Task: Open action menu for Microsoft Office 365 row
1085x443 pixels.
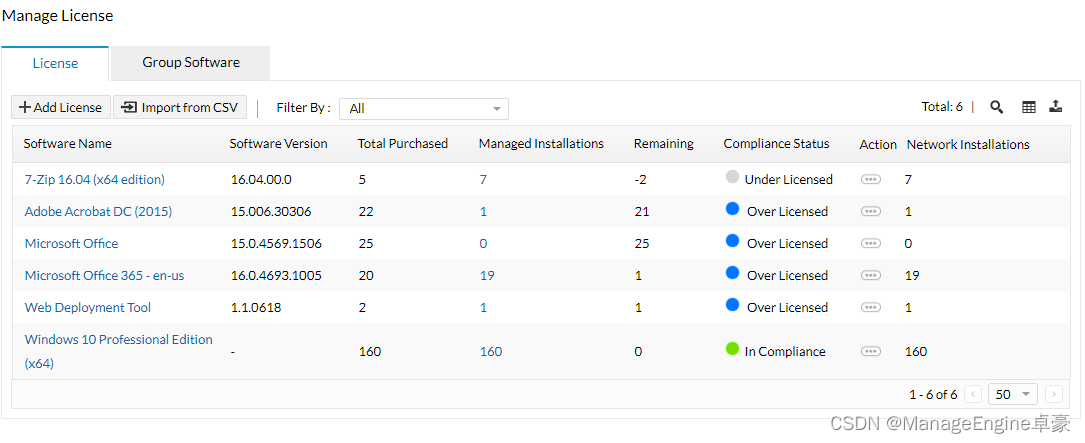Action: pos(870,275)
